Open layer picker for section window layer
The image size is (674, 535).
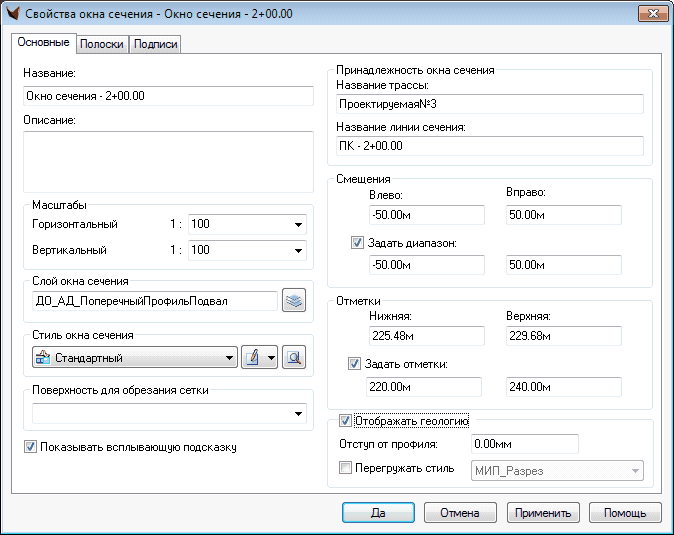(293, 301)
